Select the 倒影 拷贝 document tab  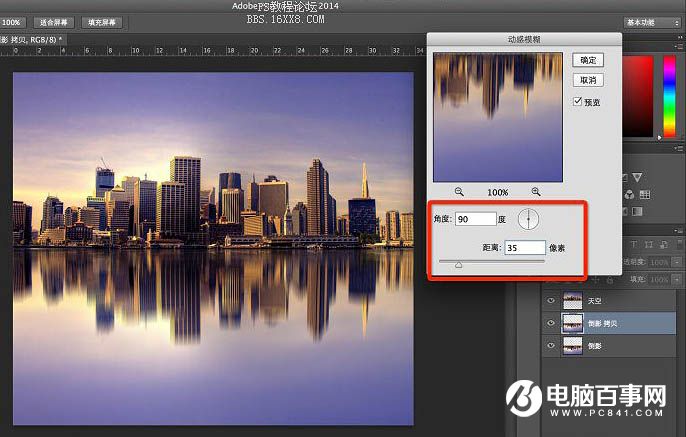pos(31,40)
